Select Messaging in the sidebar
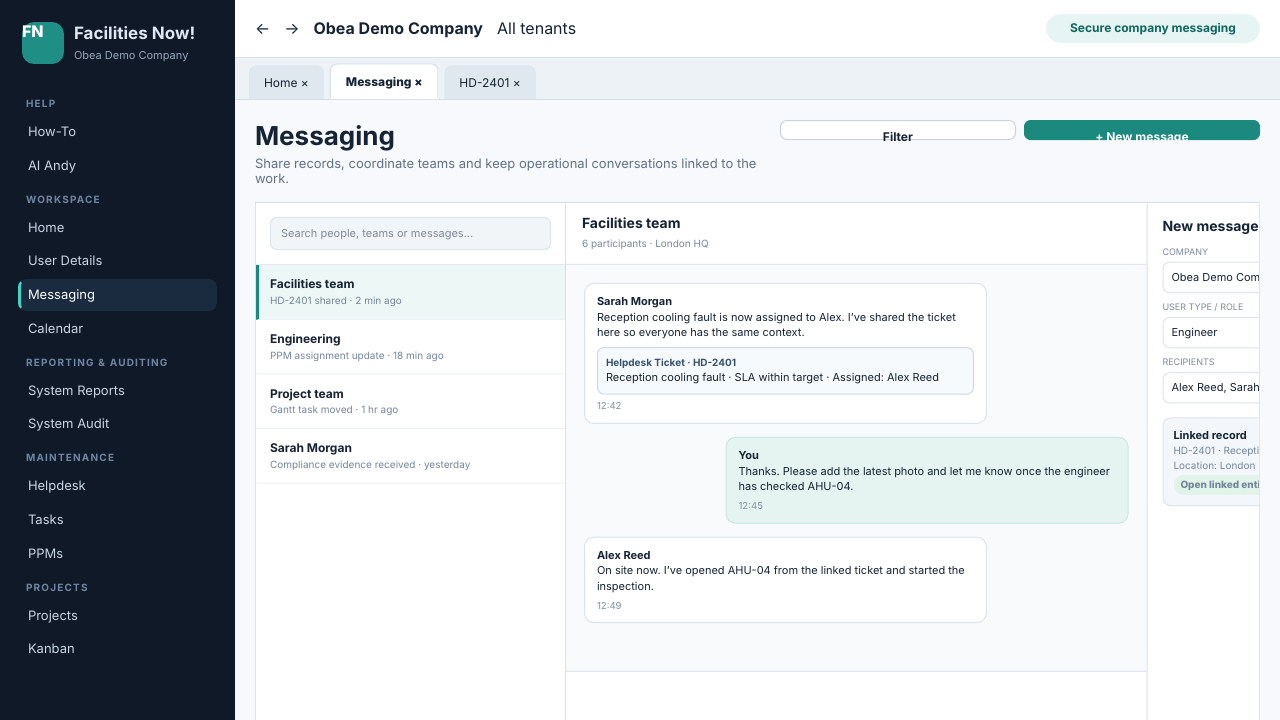This screenshot has width=1280, height=720. click(117, 294)
